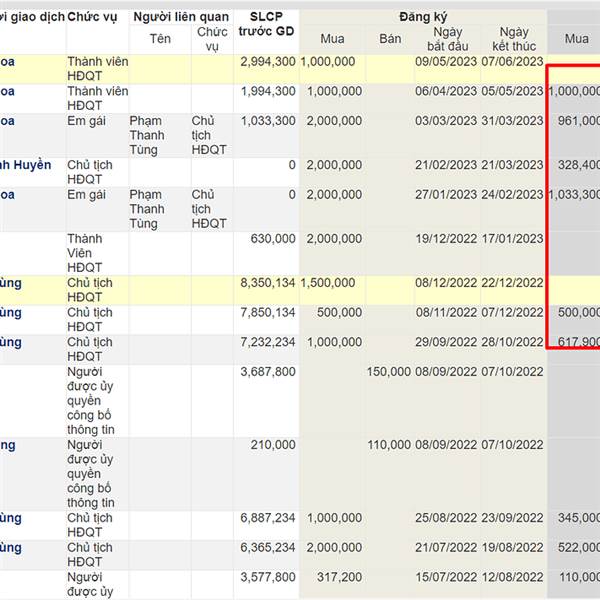Select end date 24/02/2023

[512, 194]
